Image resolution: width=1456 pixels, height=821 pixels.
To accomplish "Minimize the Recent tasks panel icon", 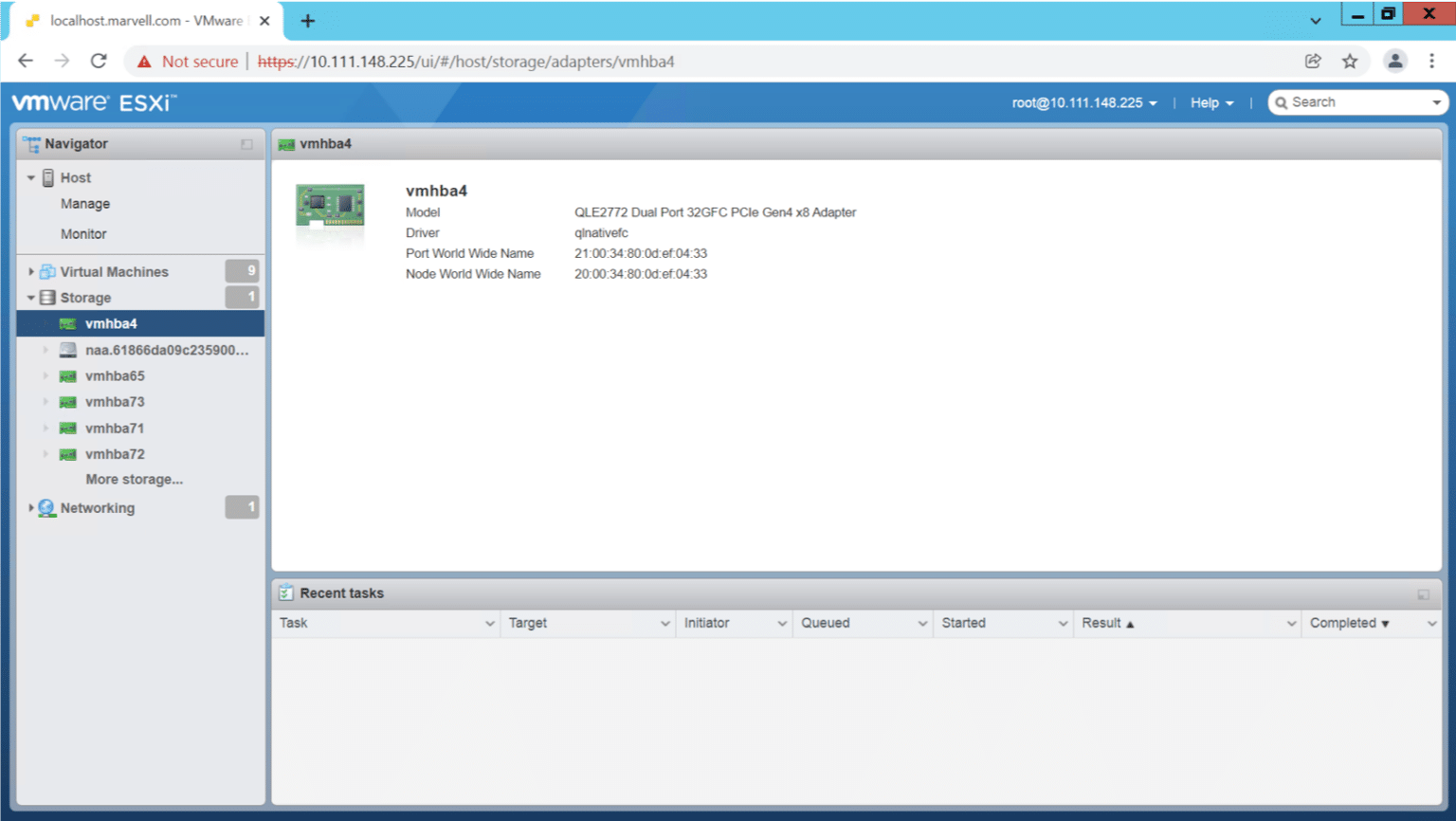I will tap(1423, 594).
